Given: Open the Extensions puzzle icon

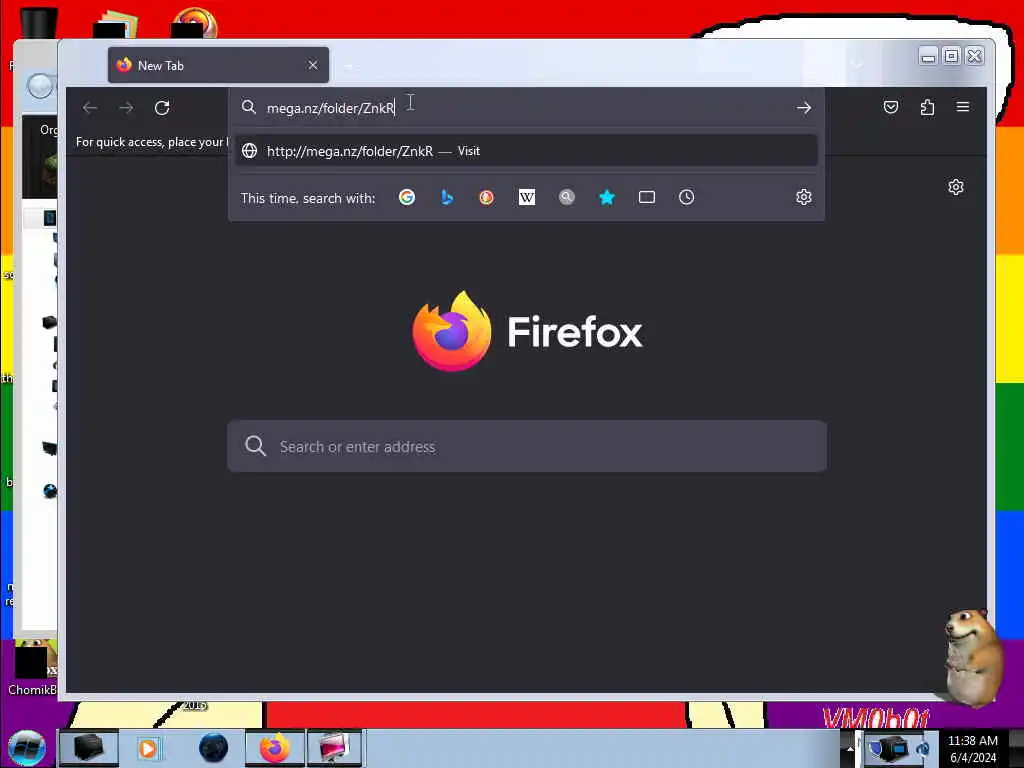Looking at the screenshot, I should 927,107.
